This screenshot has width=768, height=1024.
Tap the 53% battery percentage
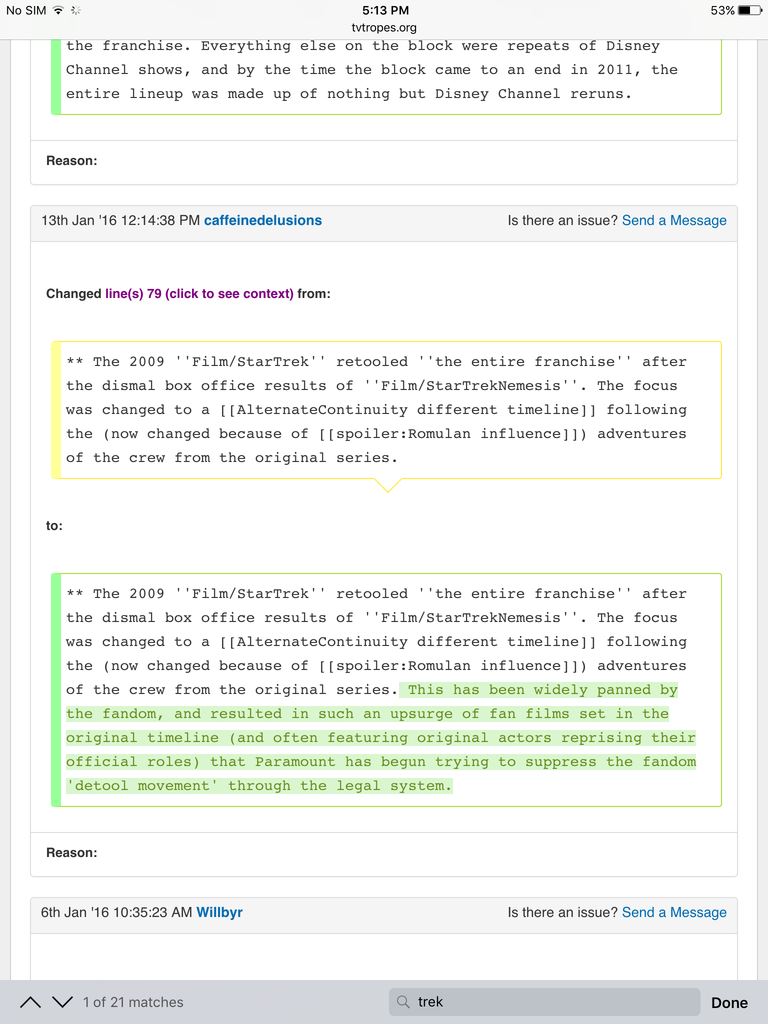click(722, 10)
